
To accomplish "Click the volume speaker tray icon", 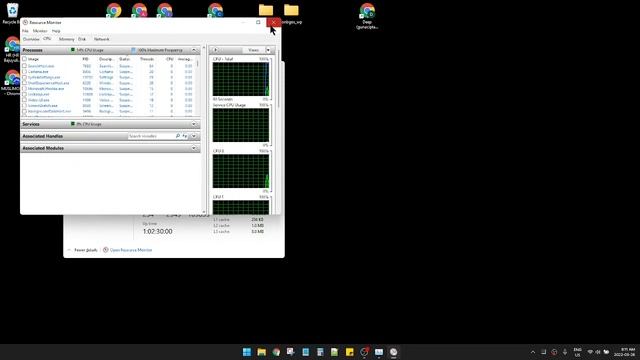I will (x=598, y=352).
